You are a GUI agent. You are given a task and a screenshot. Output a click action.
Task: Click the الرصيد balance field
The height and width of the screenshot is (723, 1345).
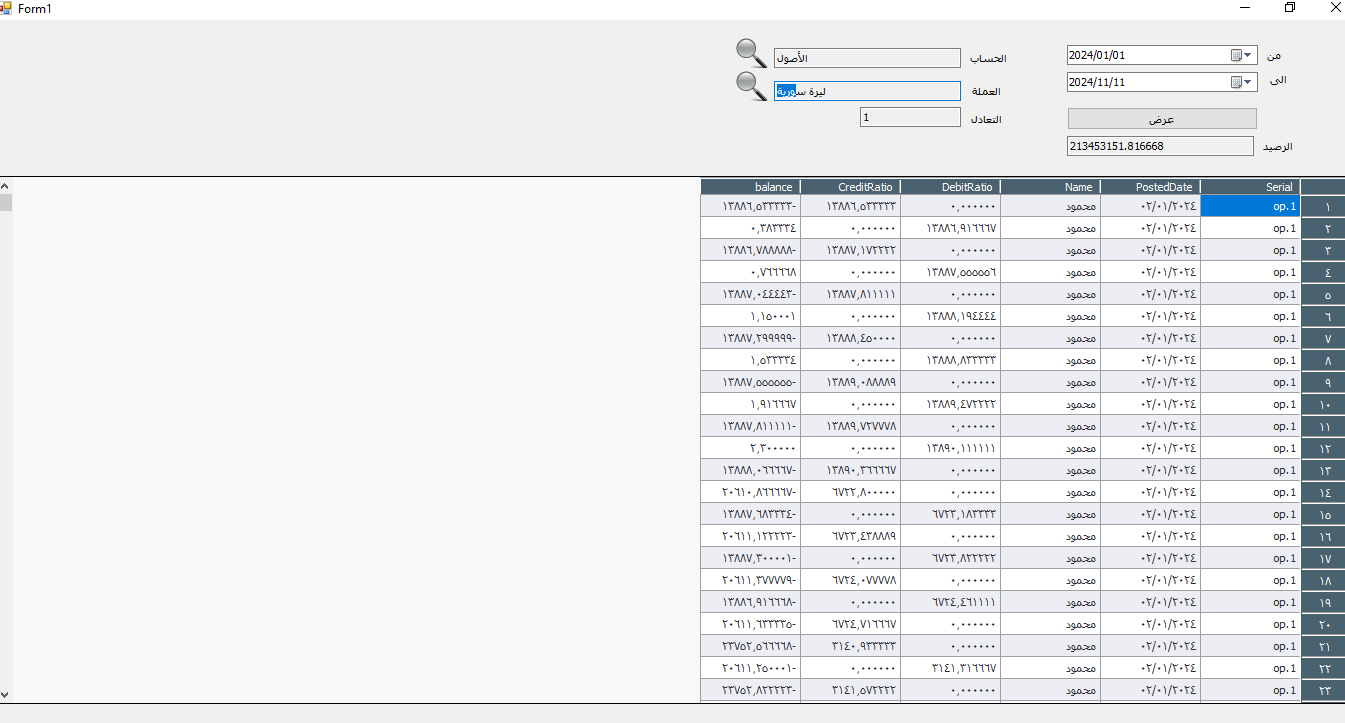[1159, 145]
